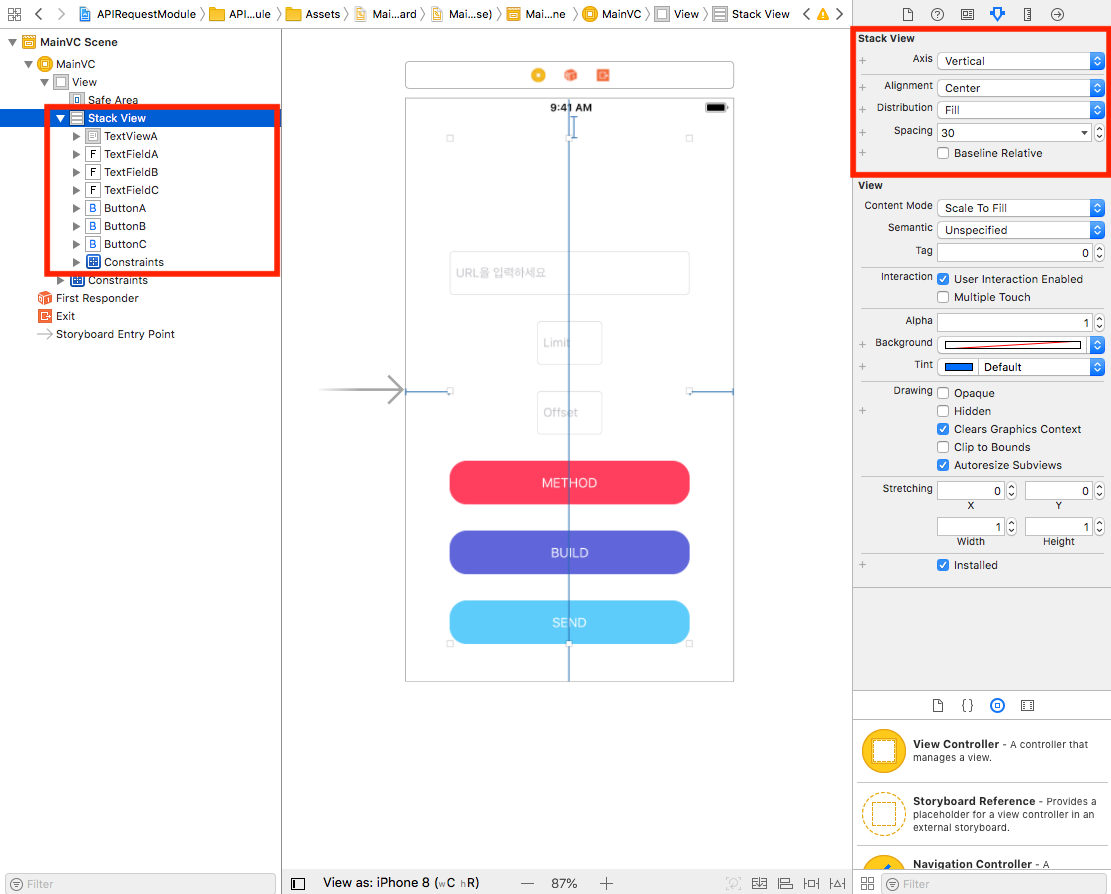
Task: Enable the Baseline Relative checkbox
Action: 943,153
